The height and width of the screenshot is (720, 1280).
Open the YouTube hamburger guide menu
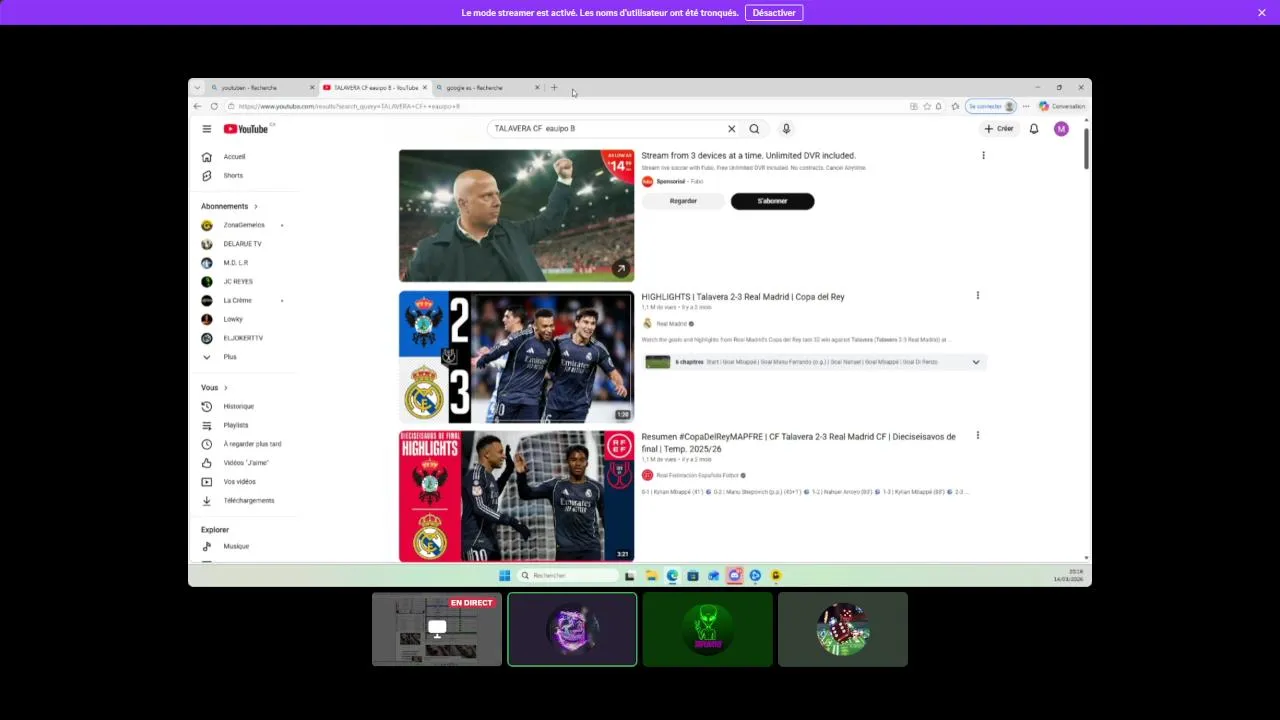click(x=207, y=129)
